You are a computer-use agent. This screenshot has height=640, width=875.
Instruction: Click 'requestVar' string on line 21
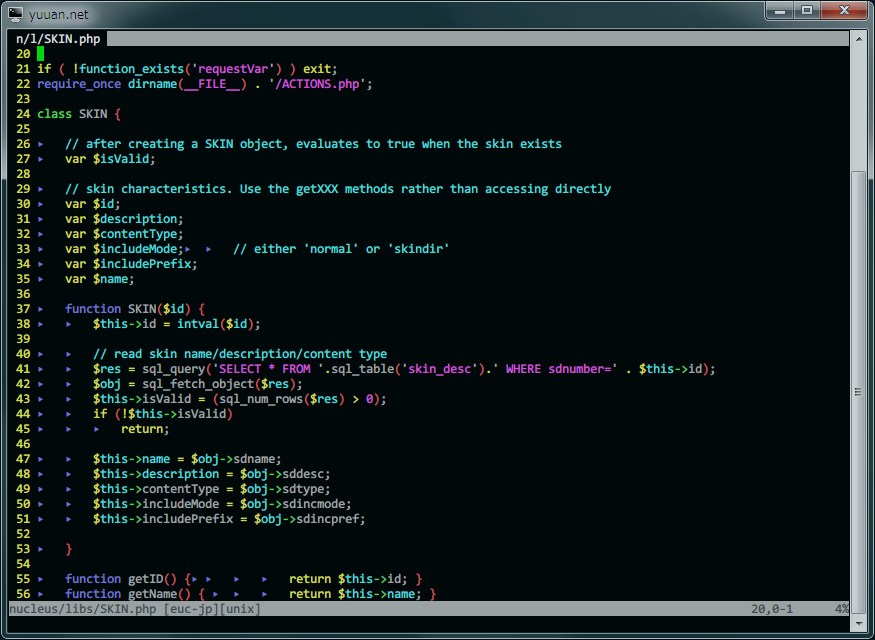click(x=233, y=69)
